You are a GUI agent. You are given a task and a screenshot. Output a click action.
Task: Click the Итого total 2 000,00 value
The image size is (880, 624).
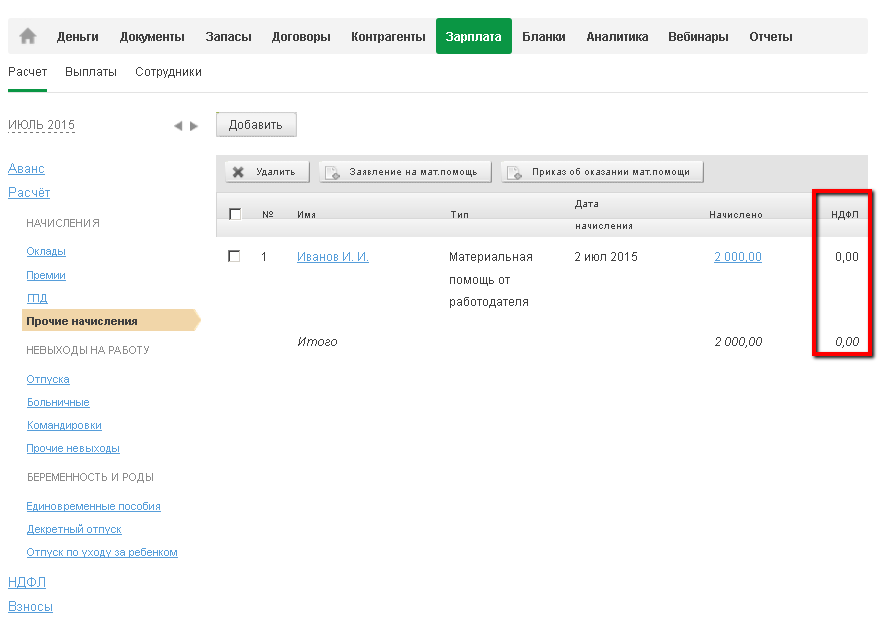click(x=738, y=341)
